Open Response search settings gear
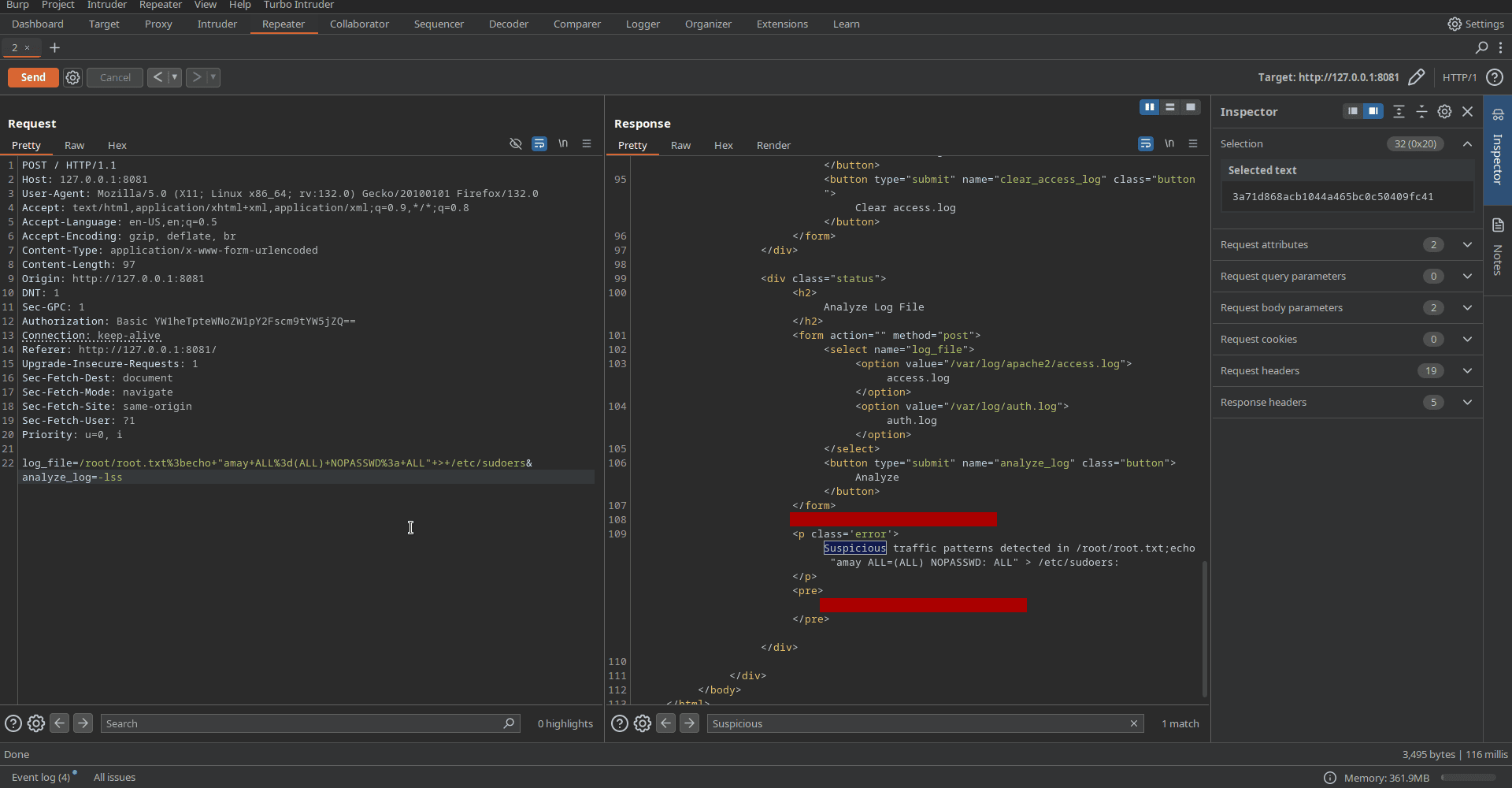The image size is (1512, 788). pos(643,723)
